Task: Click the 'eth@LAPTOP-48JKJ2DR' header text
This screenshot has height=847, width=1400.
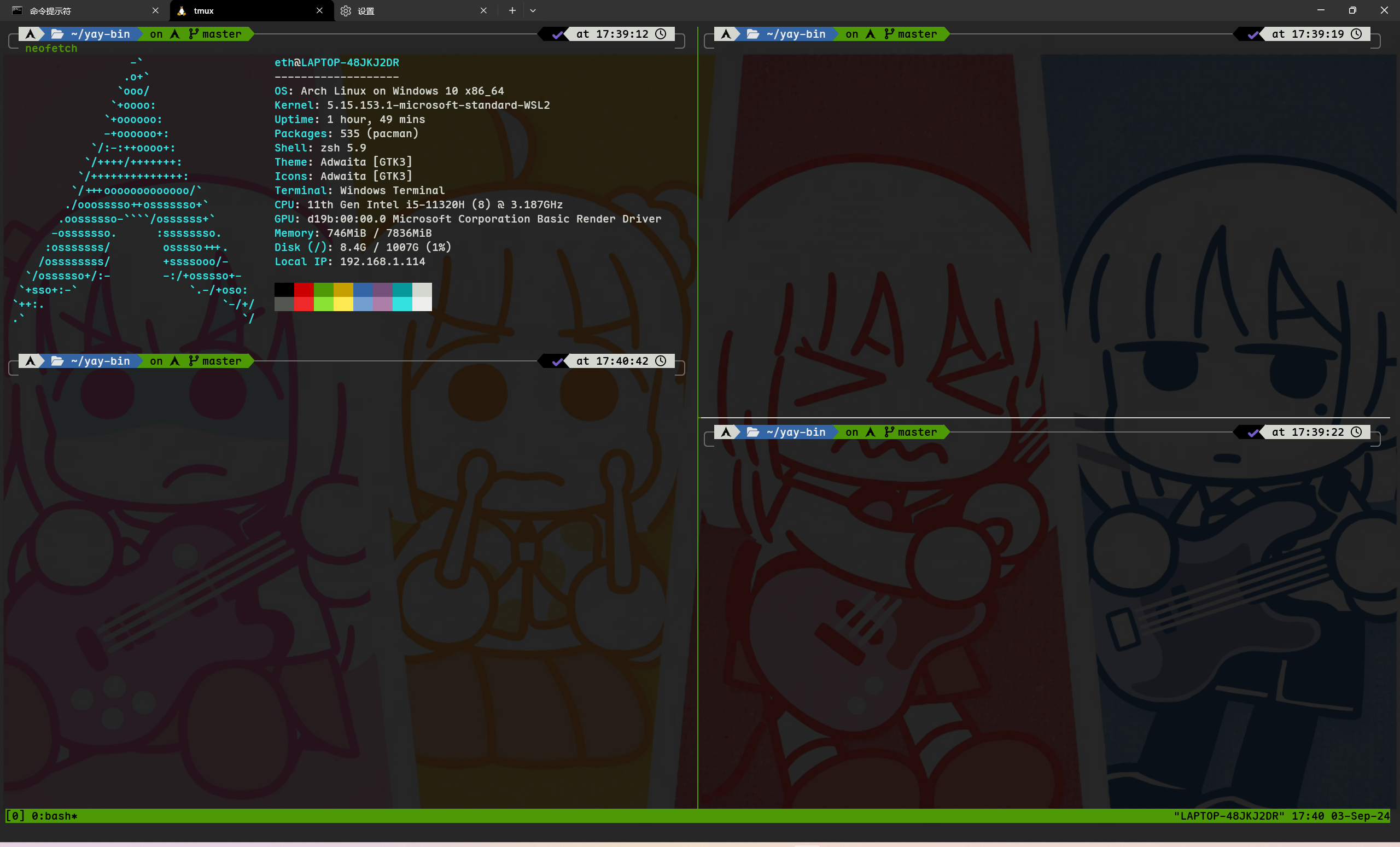Action: pyautogui.click(x=337, y=62)
